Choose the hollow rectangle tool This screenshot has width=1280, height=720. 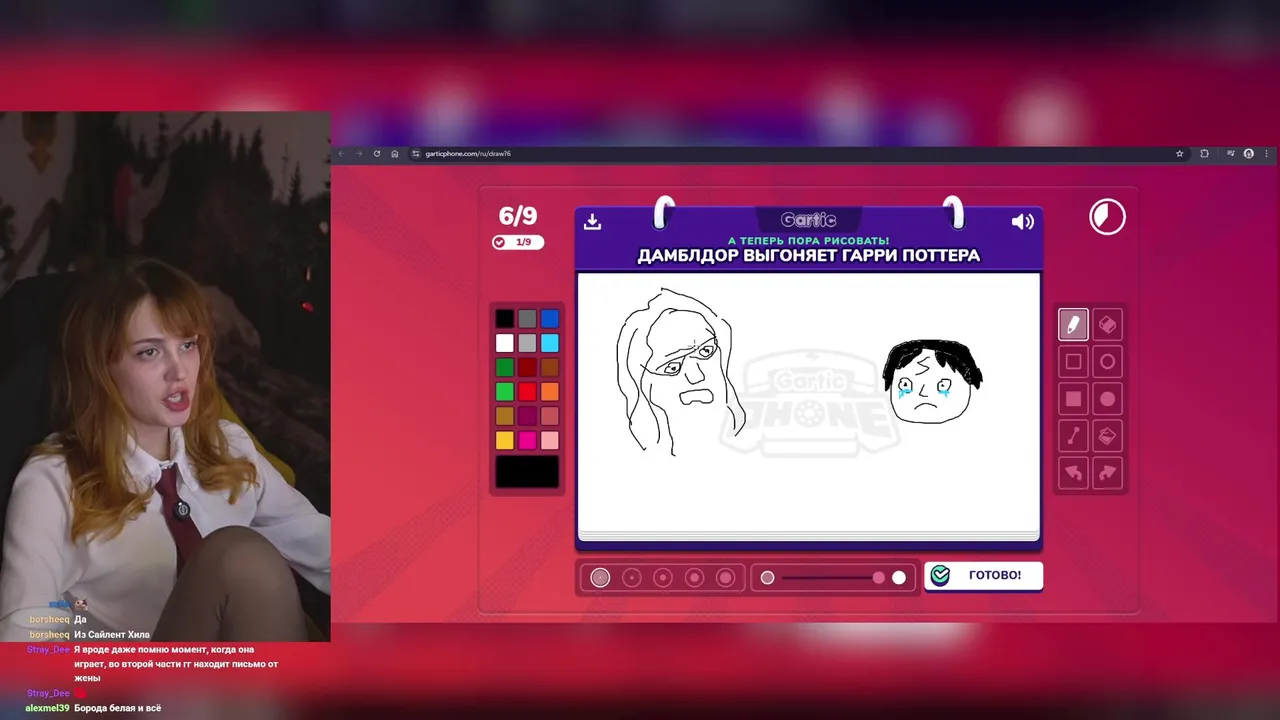[1073, 361]
